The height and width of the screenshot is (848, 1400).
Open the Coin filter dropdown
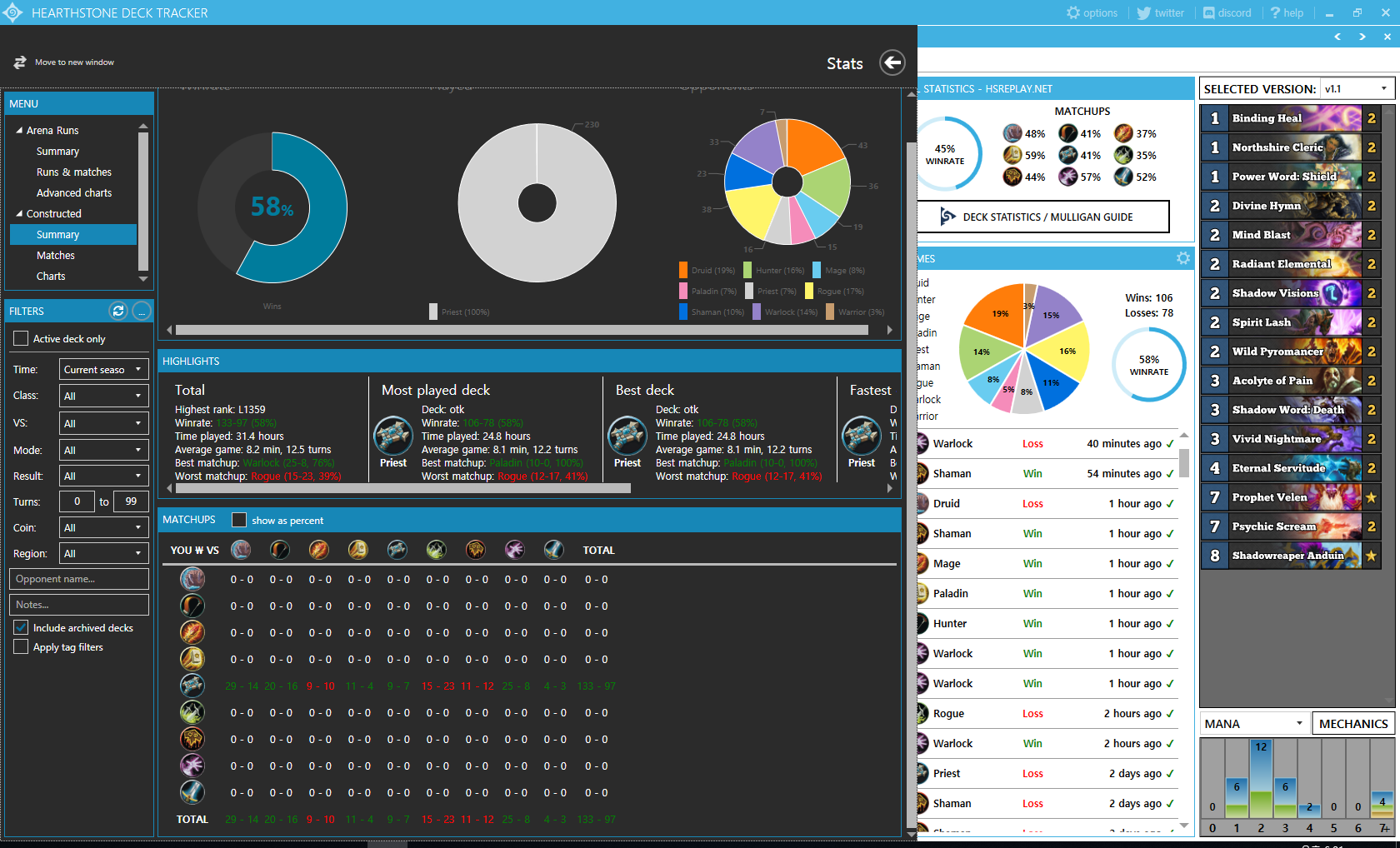point(104,527)
